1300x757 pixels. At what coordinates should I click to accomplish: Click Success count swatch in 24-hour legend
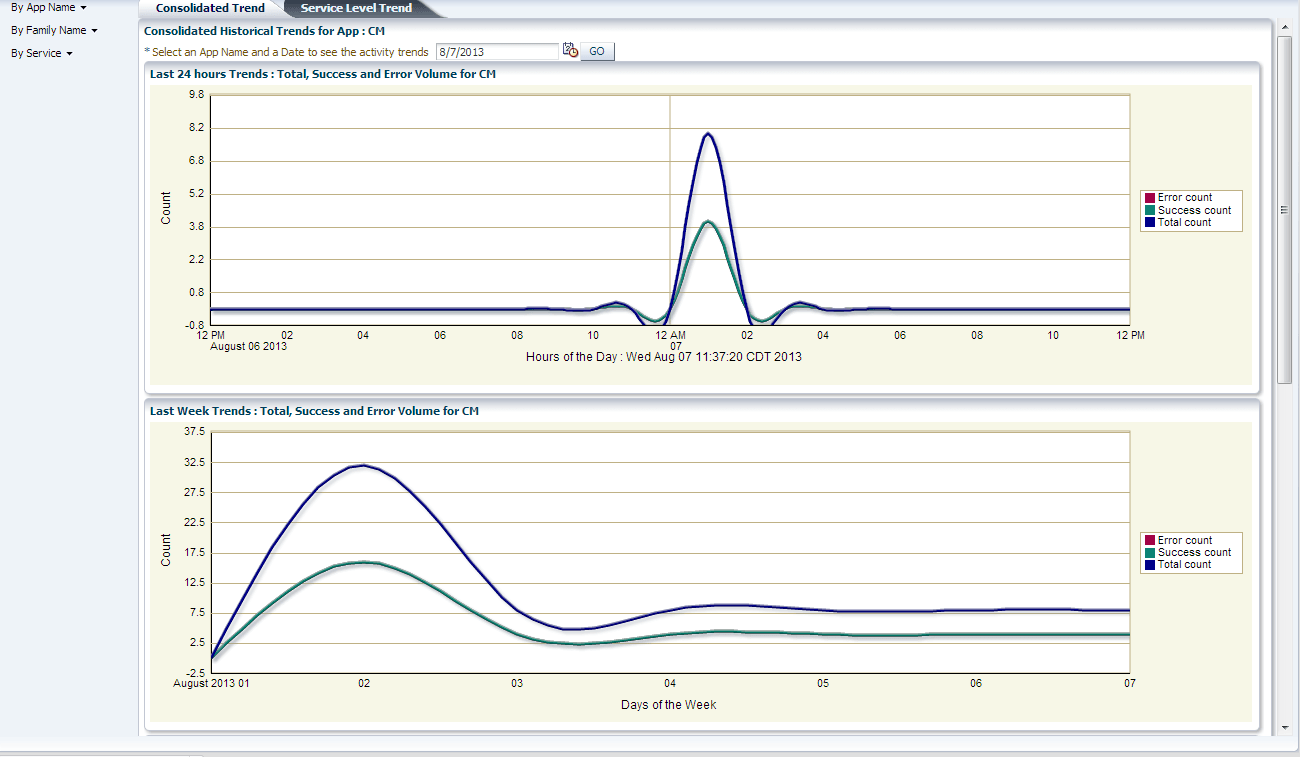pos(1150,210)
